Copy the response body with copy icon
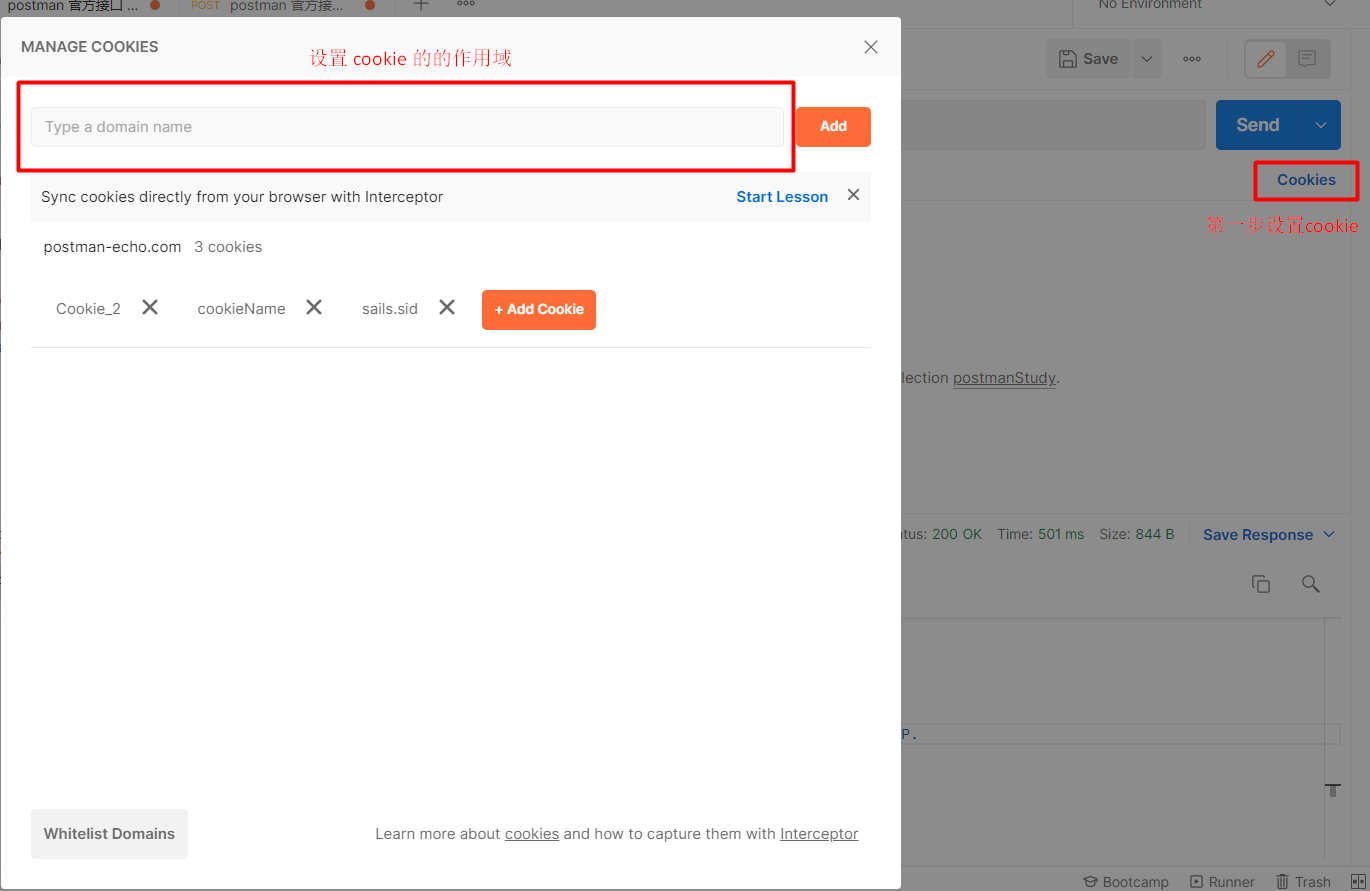The image size is (1370, 891). tap(1261, 584)
